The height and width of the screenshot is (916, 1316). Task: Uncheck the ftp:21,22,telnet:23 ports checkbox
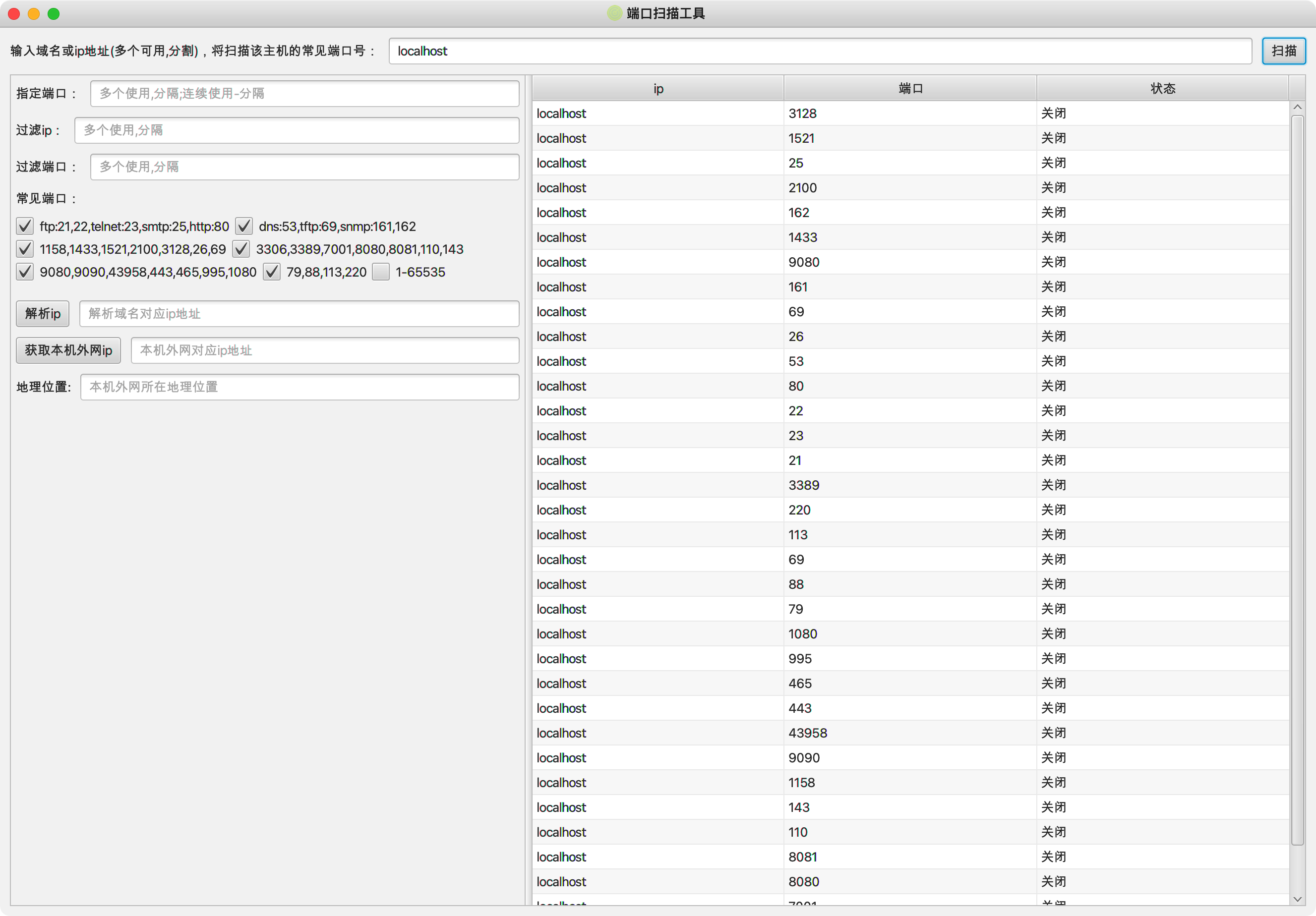25,227
